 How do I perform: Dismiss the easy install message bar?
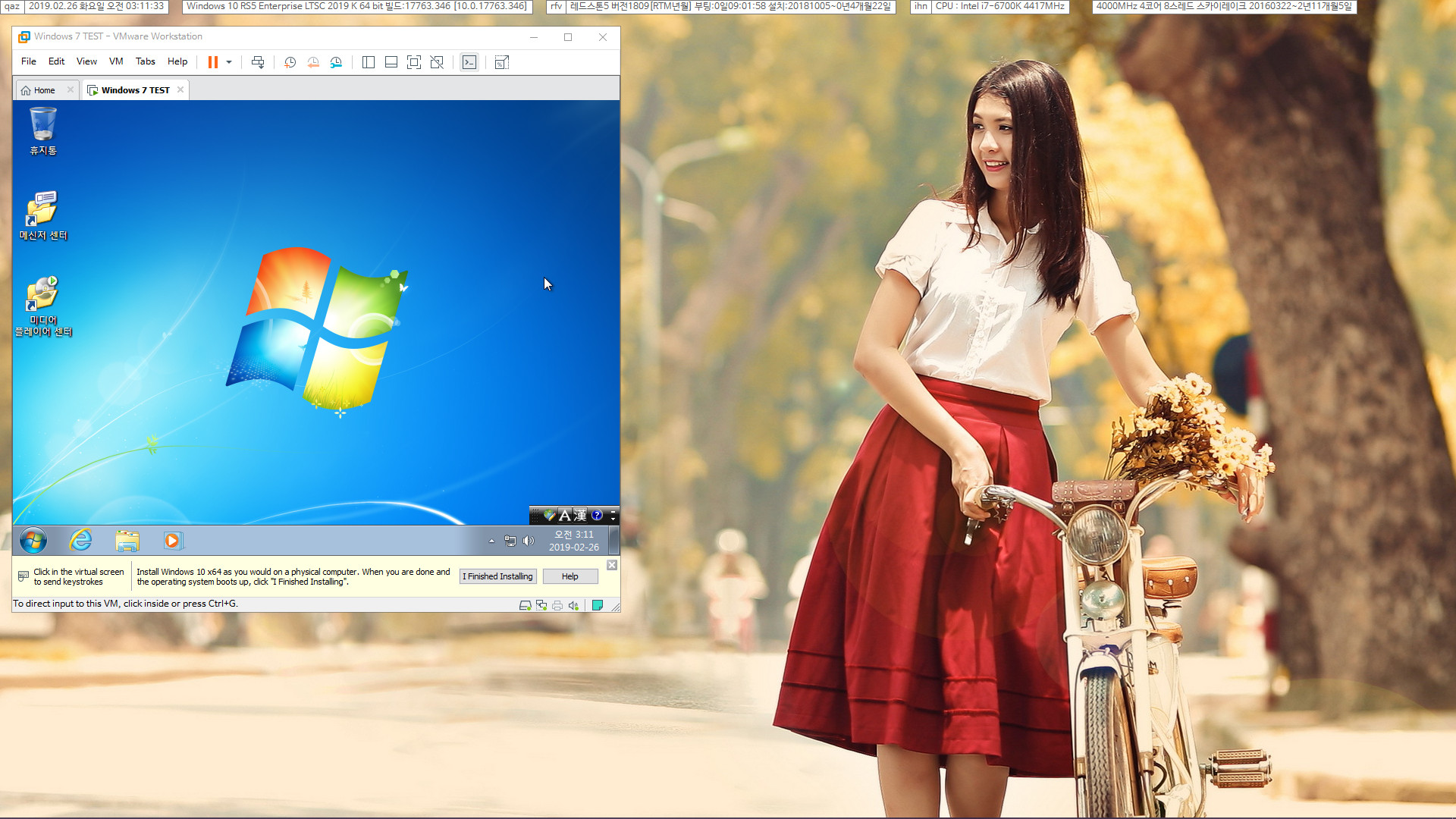(612, 565)
